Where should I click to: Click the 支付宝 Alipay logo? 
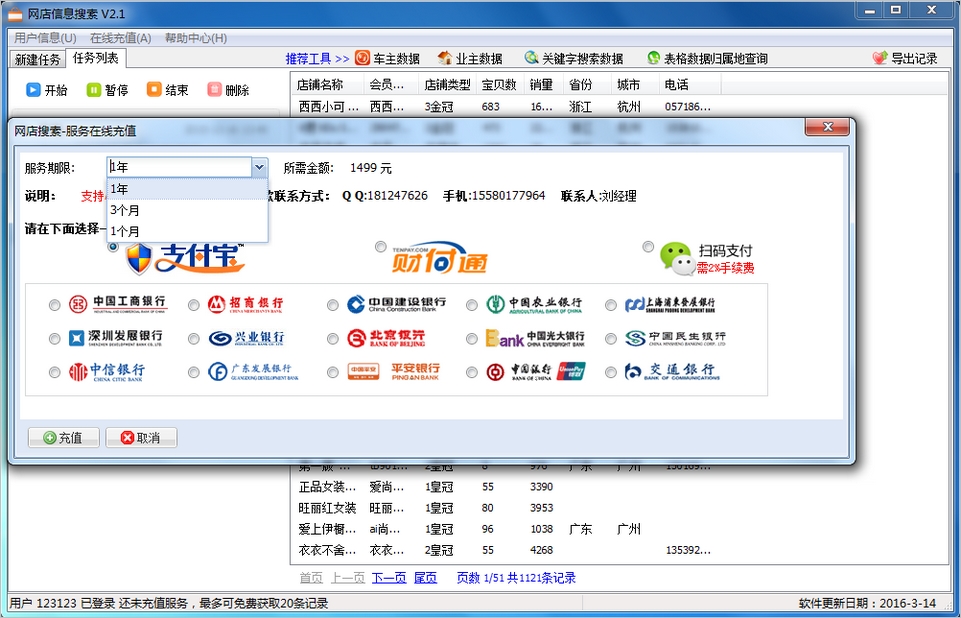tap(185, 258)
